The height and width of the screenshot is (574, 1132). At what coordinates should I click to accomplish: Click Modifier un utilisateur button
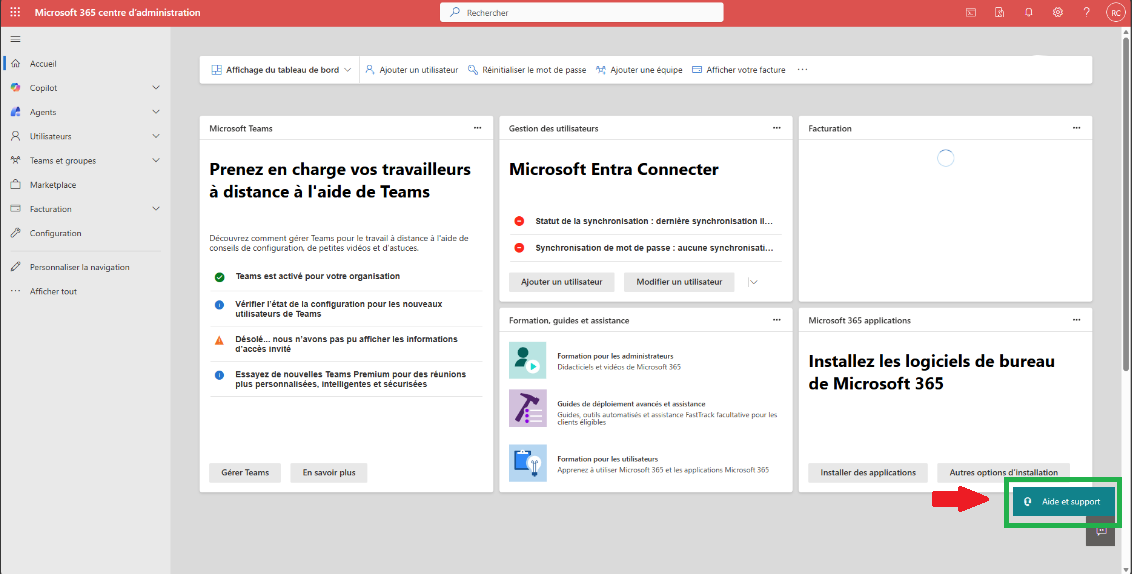(679, 282)
